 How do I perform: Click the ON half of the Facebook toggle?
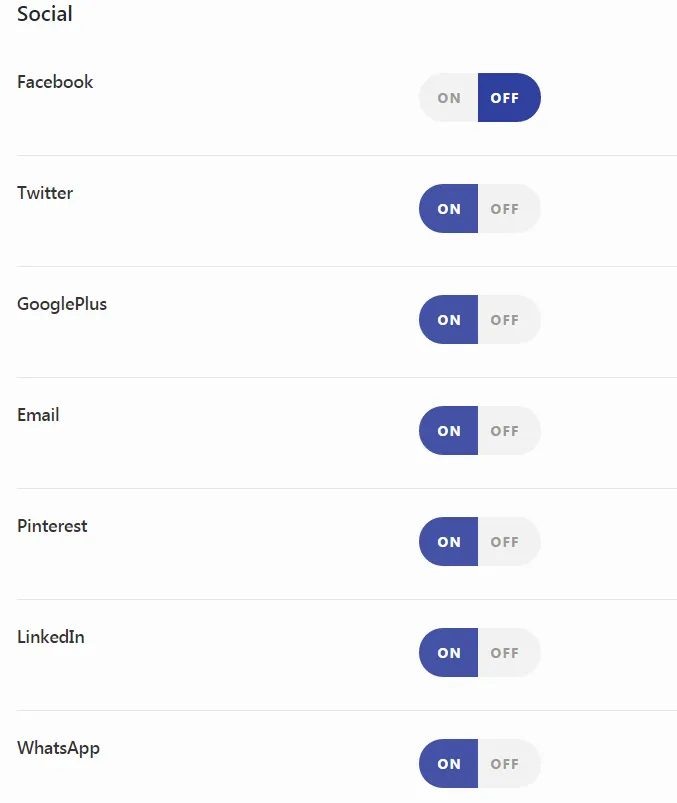point(449,98)
